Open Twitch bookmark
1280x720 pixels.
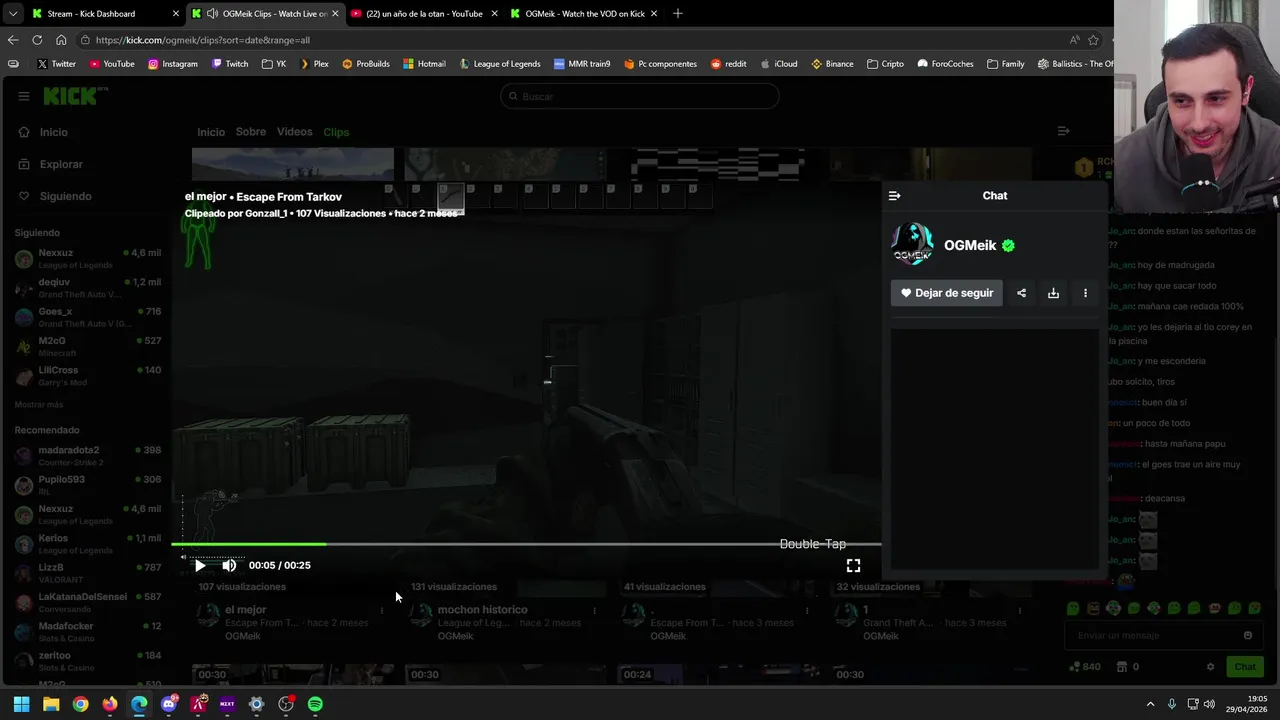coord(228,64)
